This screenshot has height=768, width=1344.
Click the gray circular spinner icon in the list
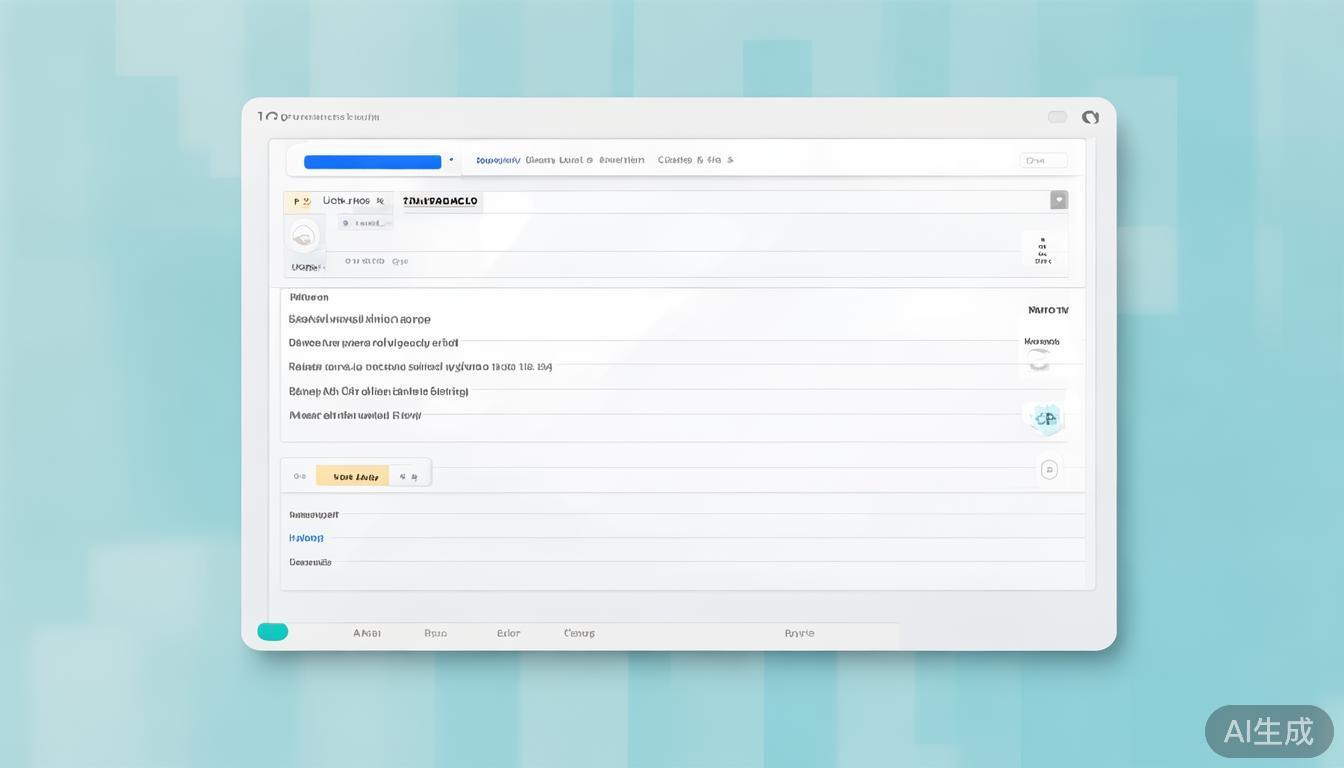point(1039,360)
